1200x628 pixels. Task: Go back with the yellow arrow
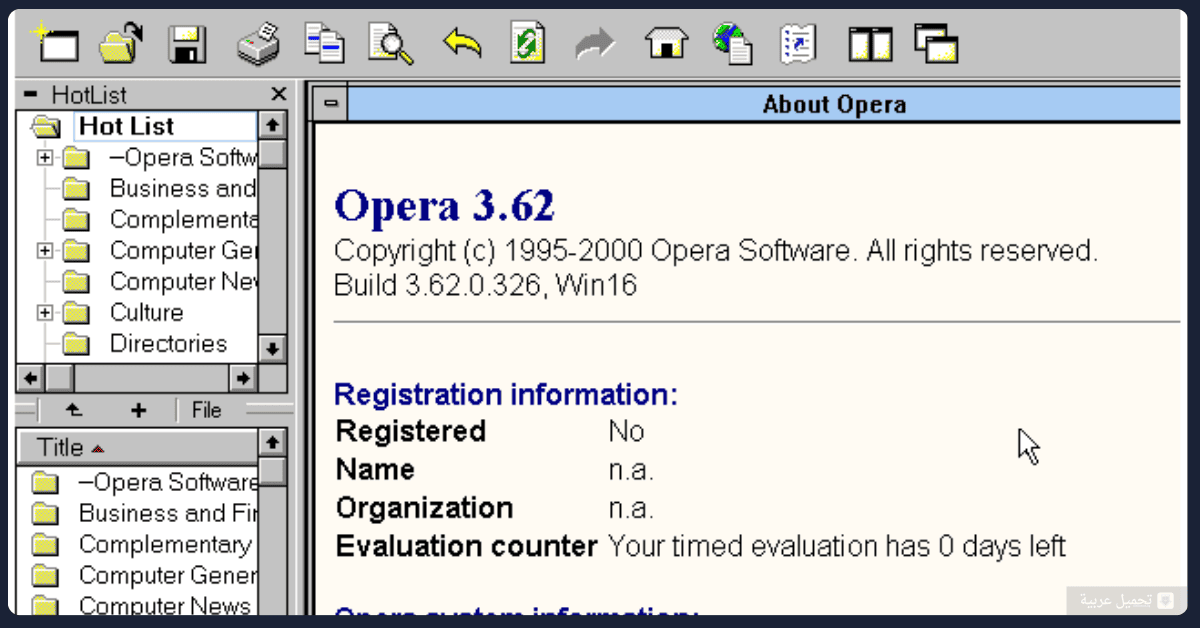click(x=461, y=44)
